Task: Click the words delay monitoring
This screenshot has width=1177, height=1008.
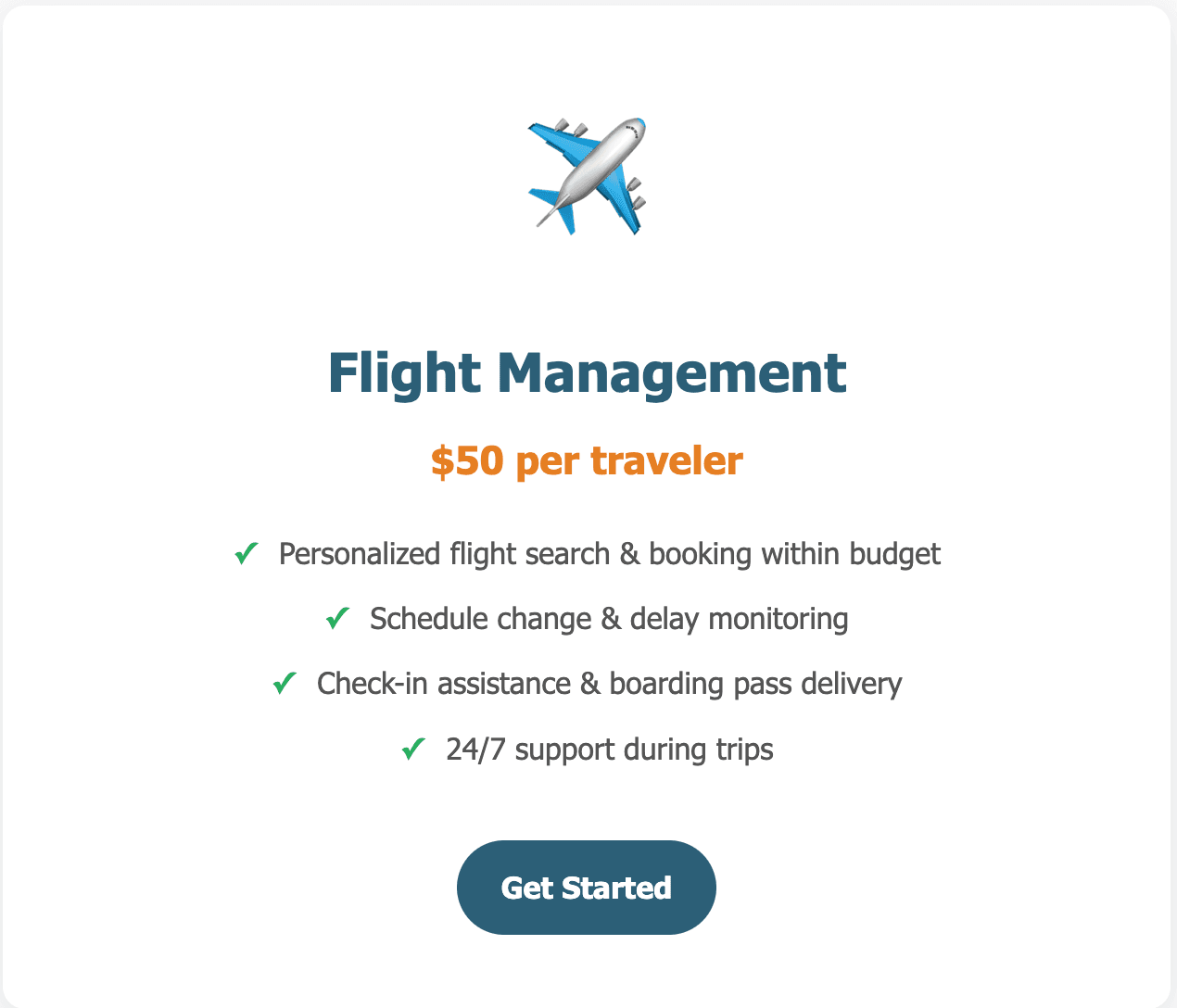Action: (739, 619)
